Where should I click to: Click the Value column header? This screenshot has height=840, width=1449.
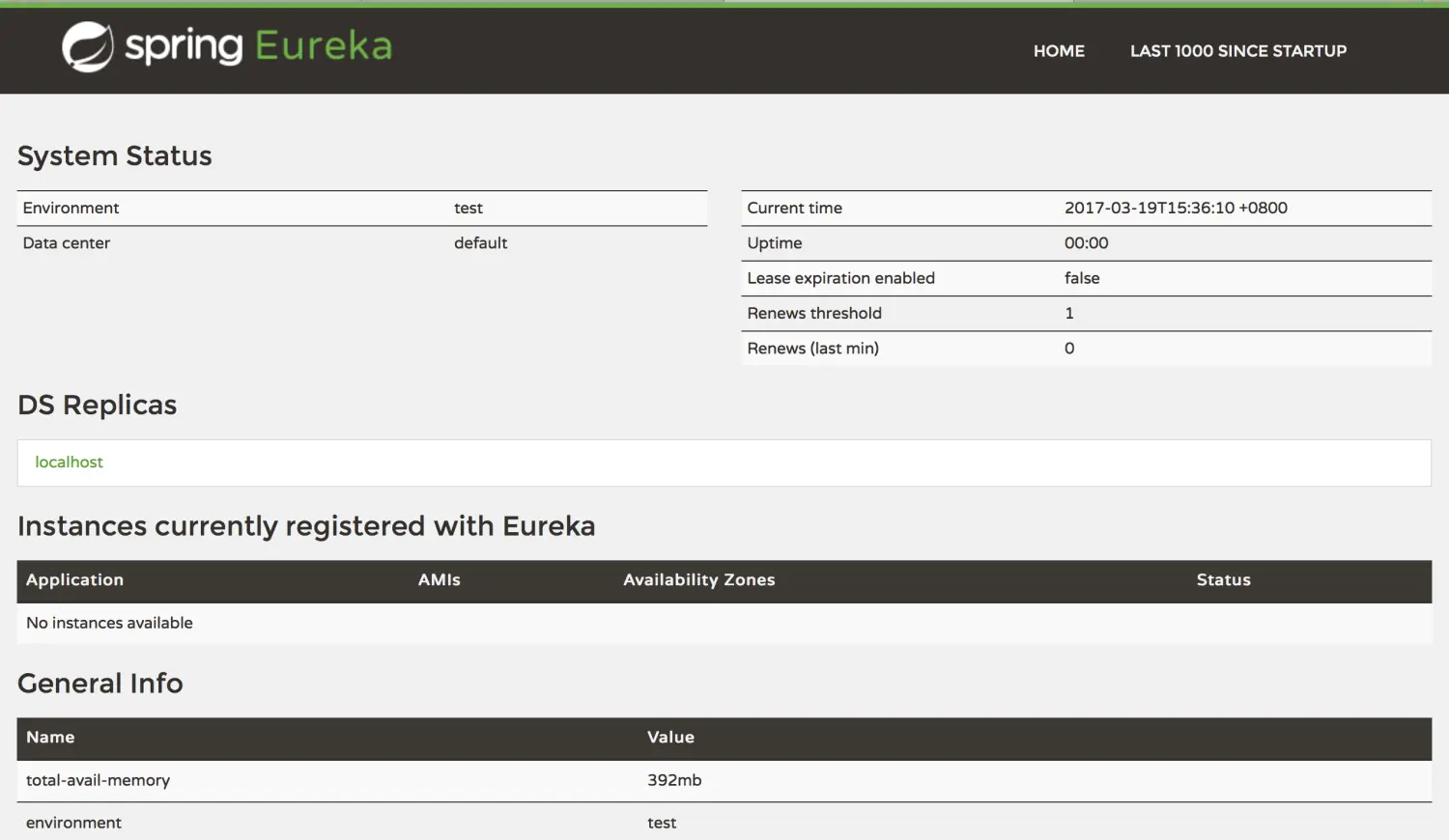point(670,738)
